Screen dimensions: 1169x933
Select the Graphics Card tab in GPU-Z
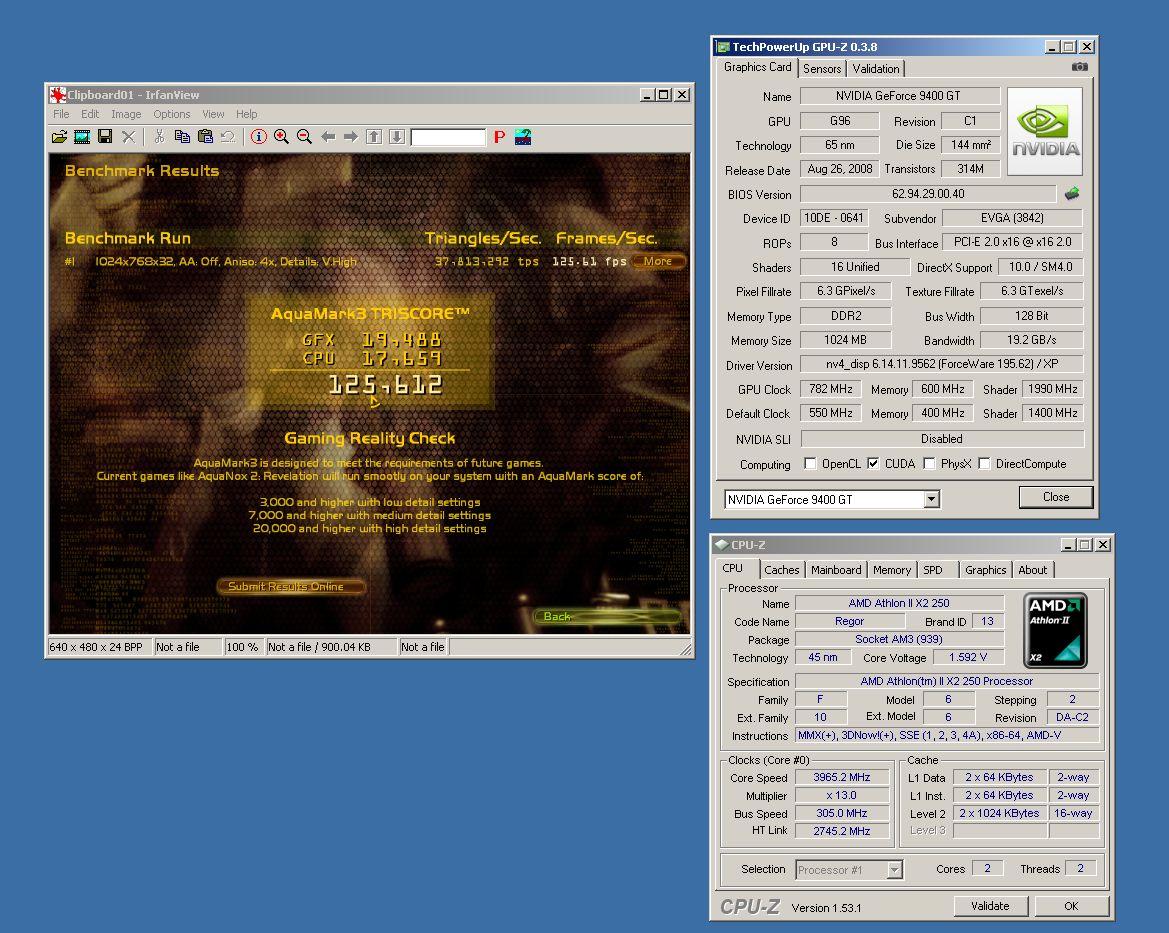[x=757, y=67]
